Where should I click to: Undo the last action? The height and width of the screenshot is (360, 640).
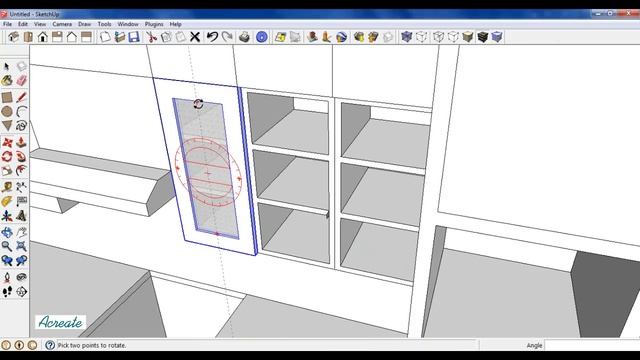coord(212,37)
